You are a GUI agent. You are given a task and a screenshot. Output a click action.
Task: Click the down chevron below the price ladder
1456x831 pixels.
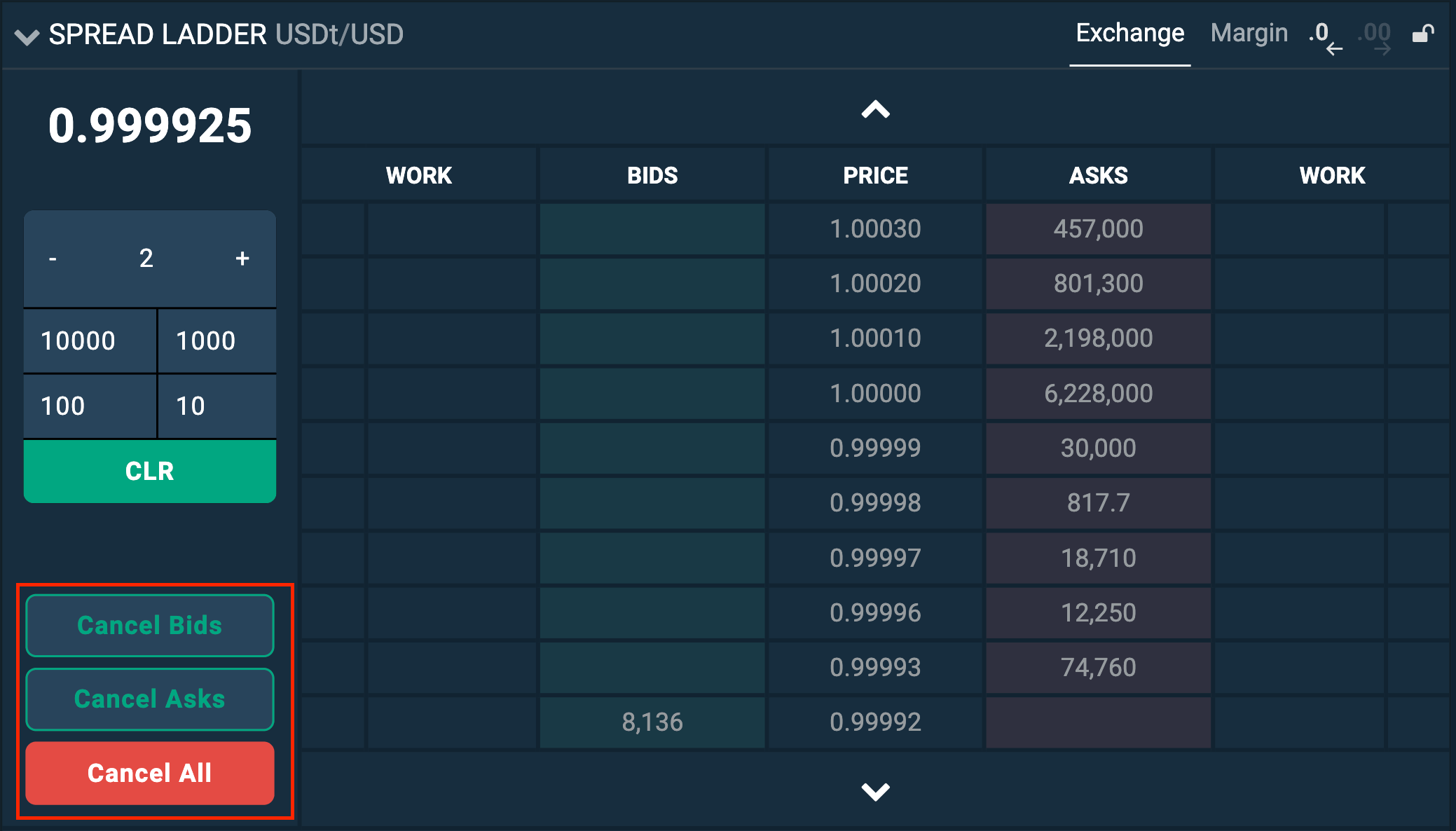pos(875,792)
